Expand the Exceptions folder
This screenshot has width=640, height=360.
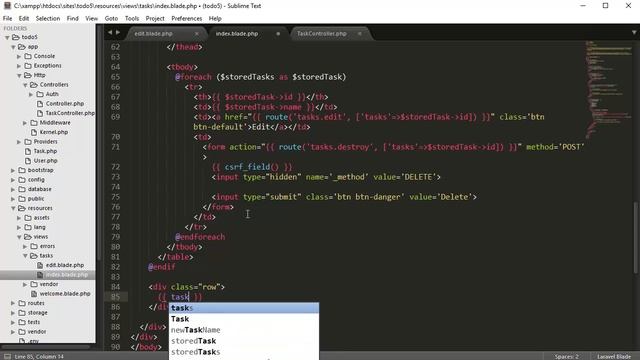(19, 66)
